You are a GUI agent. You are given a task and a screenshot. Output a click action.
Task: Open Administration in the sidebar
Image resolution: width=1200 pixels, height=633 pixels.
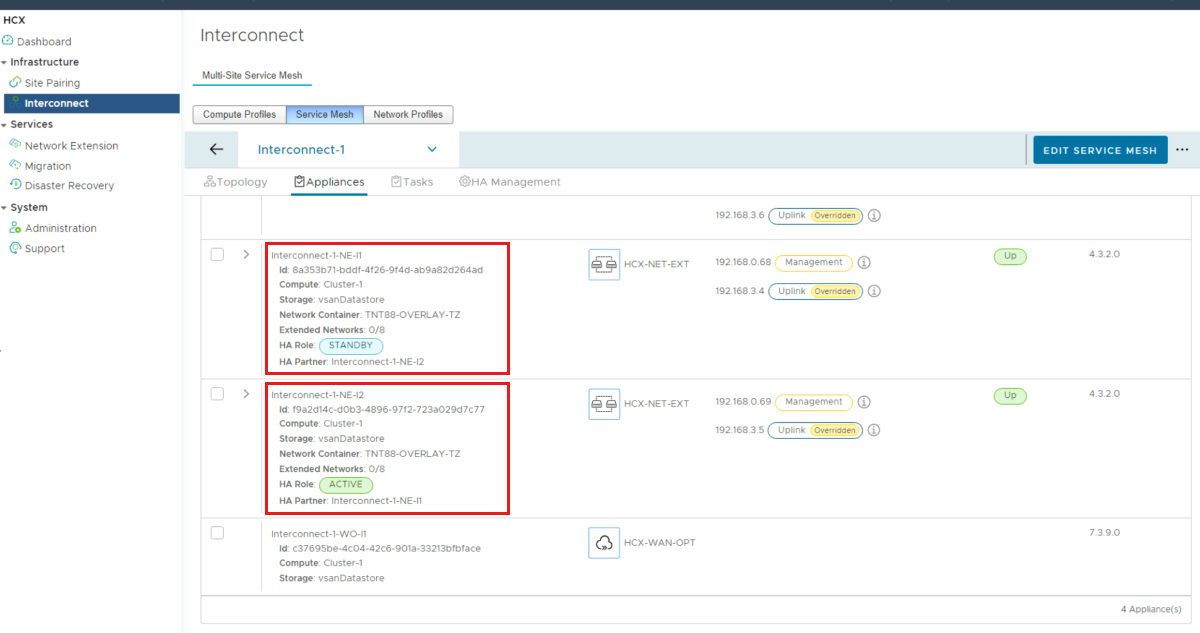point(61,228)
